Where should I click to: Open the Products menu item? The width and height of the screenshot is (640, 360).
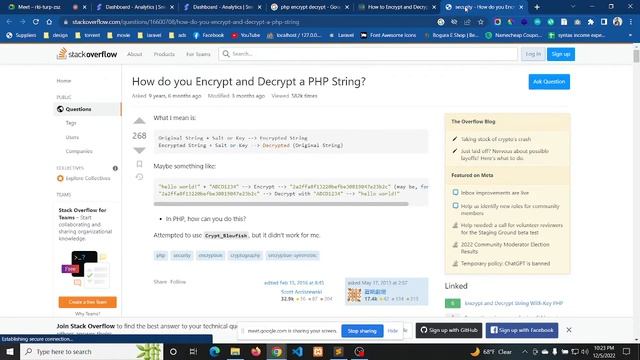[x=164, y=54]
